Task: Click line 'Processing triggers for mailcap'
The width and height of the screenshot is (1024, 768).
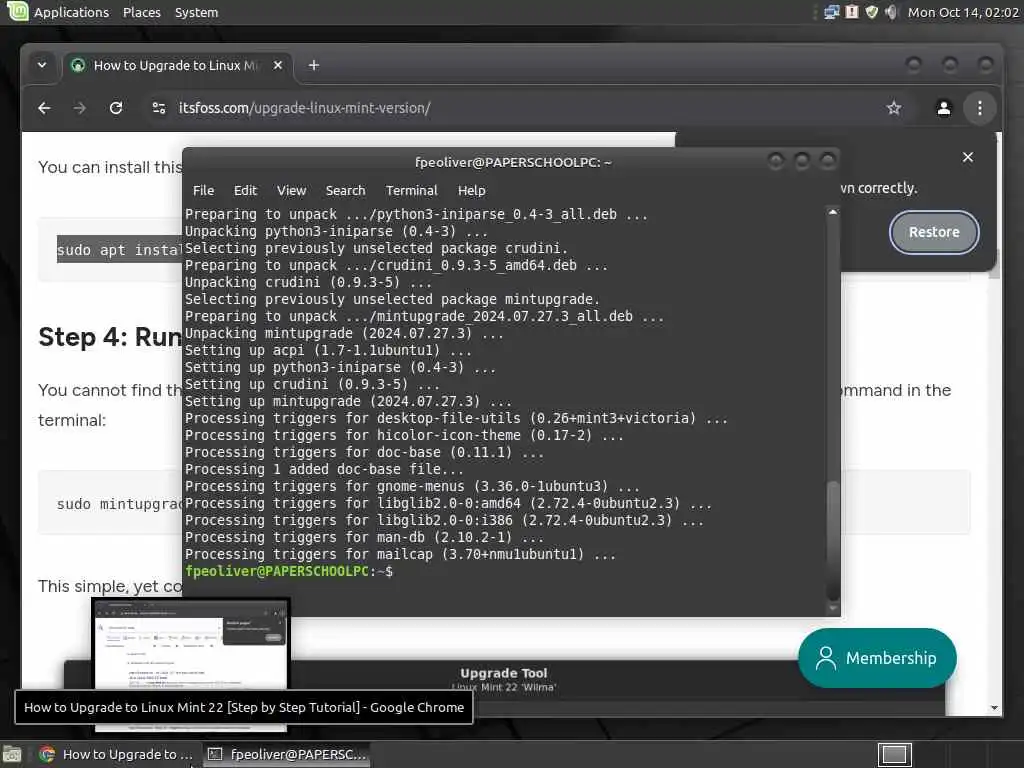Action: pyautogui.click(x=400, y=554)
